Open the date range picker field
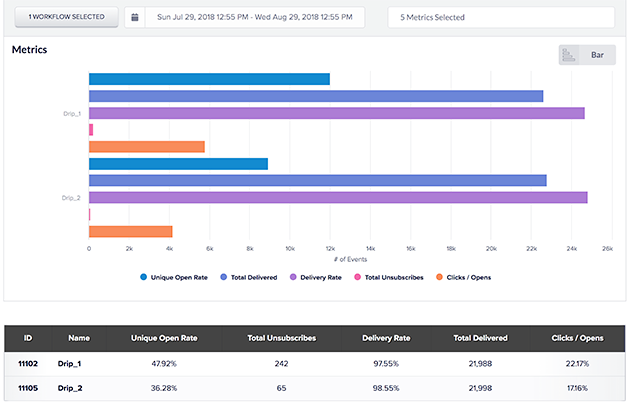The image size is (630, 405). point(253,18)
